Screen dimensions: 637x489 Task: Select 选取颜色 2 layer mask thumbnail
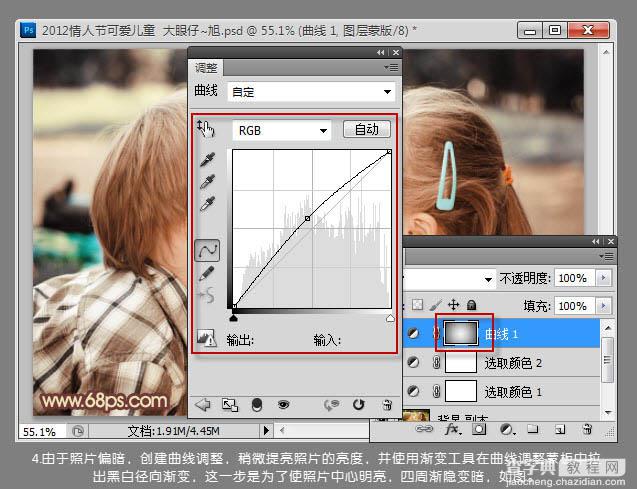click(461, 362)
